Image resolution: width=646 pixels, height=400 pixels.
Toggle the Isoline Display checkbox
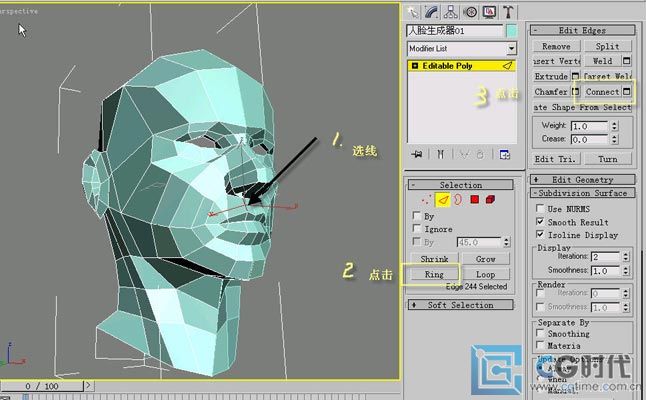tap(541, 235)
